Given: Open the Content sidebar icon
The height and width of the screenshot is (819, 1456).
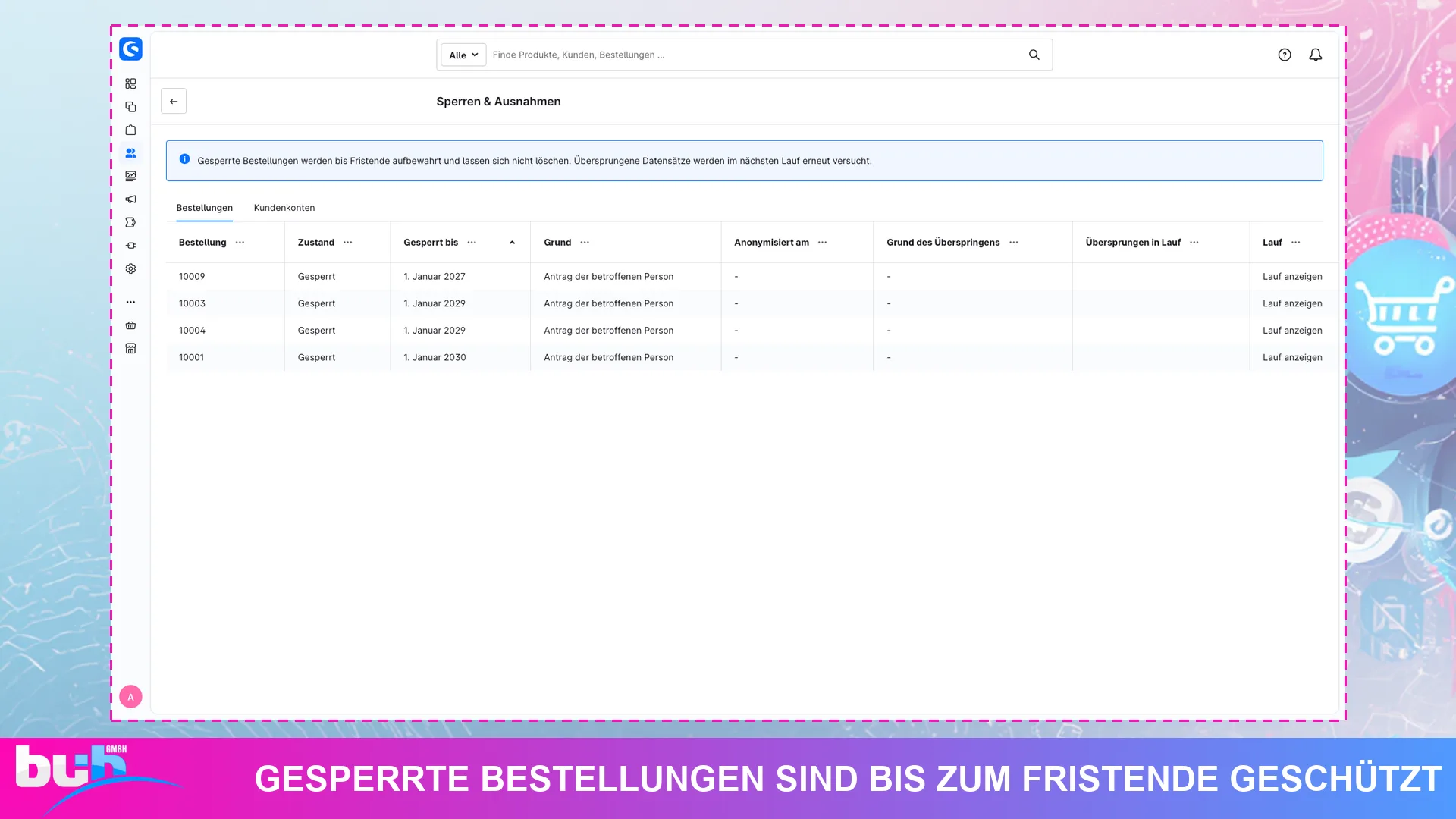Looking at the screenshot, I should [x=130, y=176].
